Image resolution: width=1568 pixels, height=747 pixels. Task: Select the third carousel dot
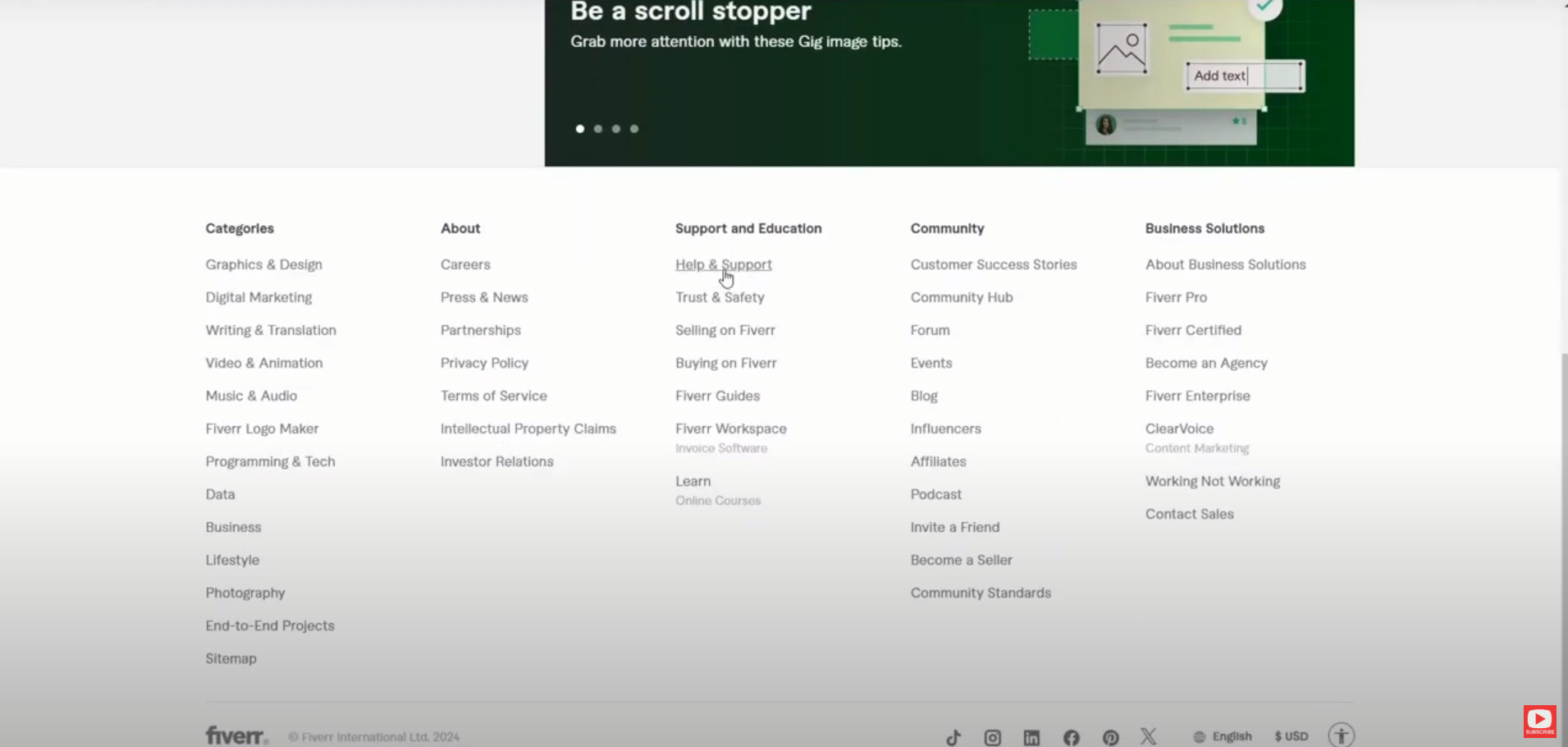point(616,129)
